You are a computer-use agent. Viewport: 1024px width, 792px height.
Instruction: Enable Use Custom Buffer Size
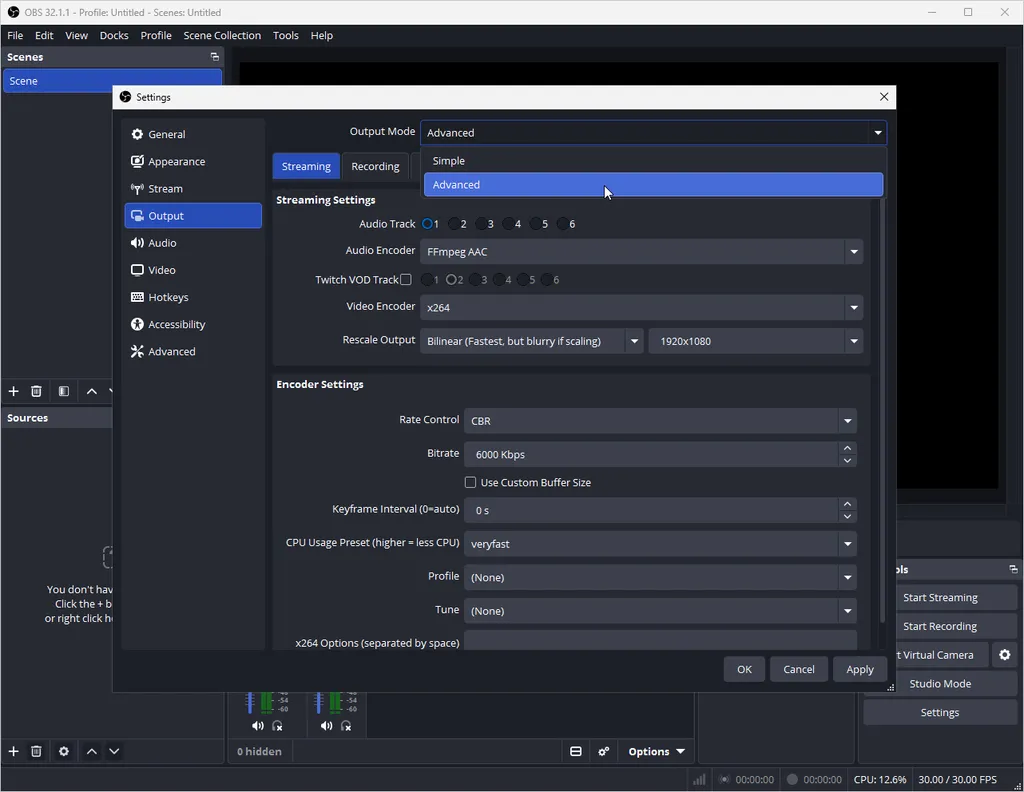[470, 482]
